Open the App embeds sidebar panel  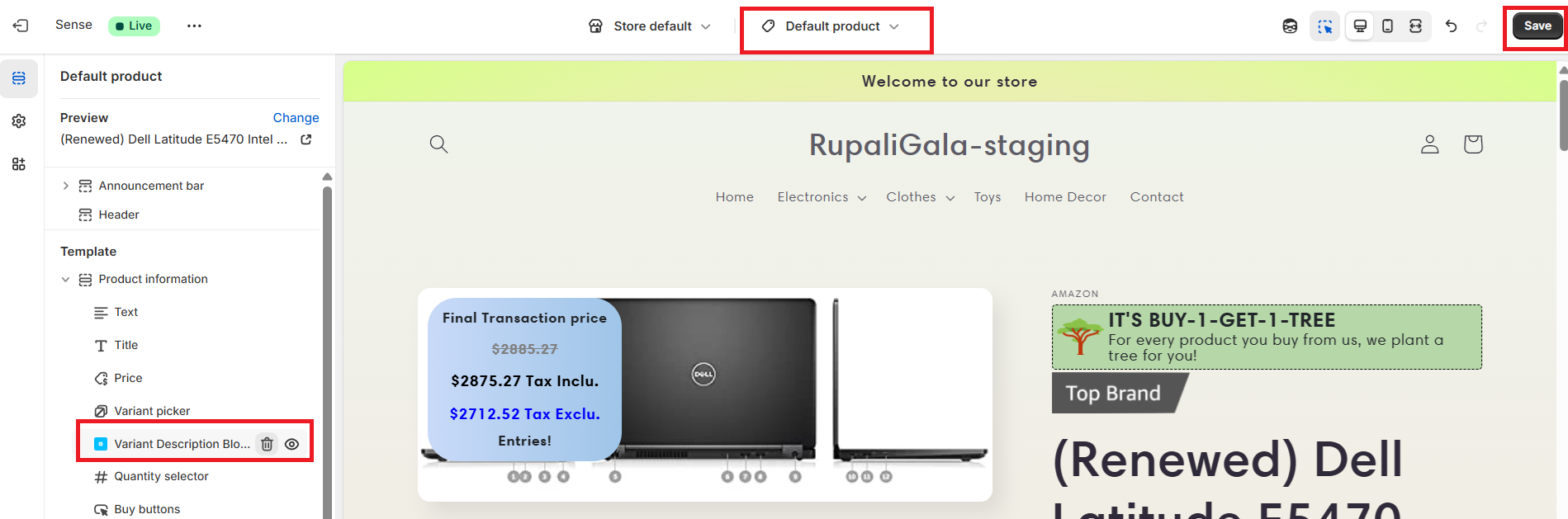coord(19,164)
